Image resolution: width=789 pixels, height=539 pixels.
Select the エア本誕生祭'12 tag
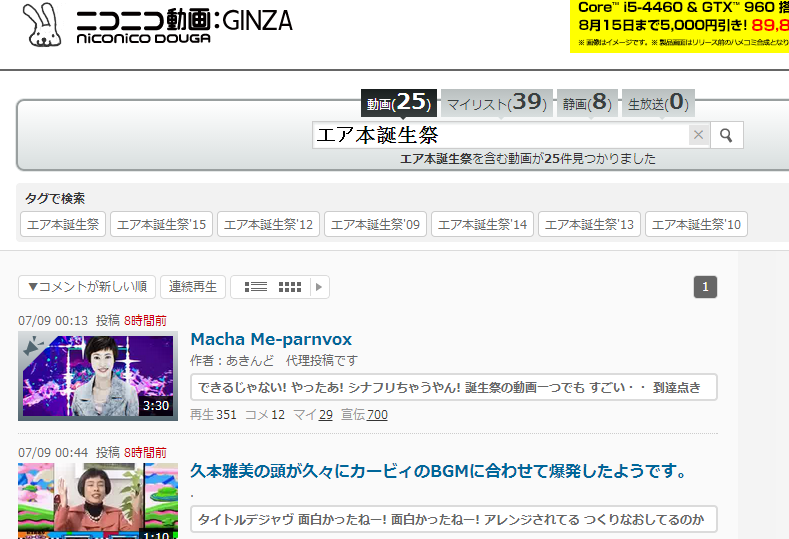[x=268, y=224]
